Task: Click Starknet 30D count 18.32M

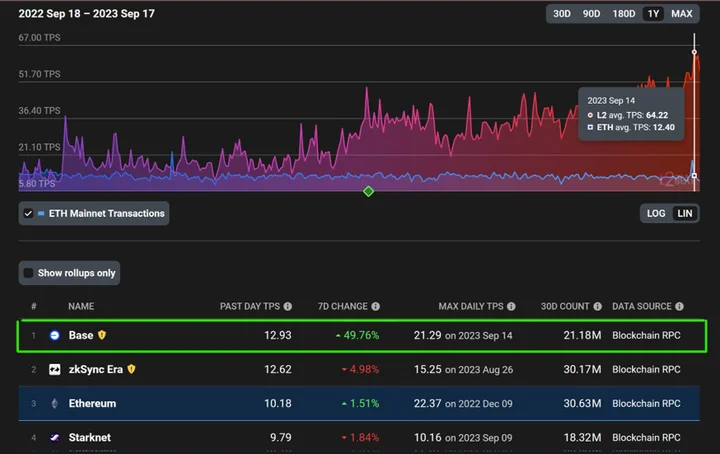Action: pos(582,437)
